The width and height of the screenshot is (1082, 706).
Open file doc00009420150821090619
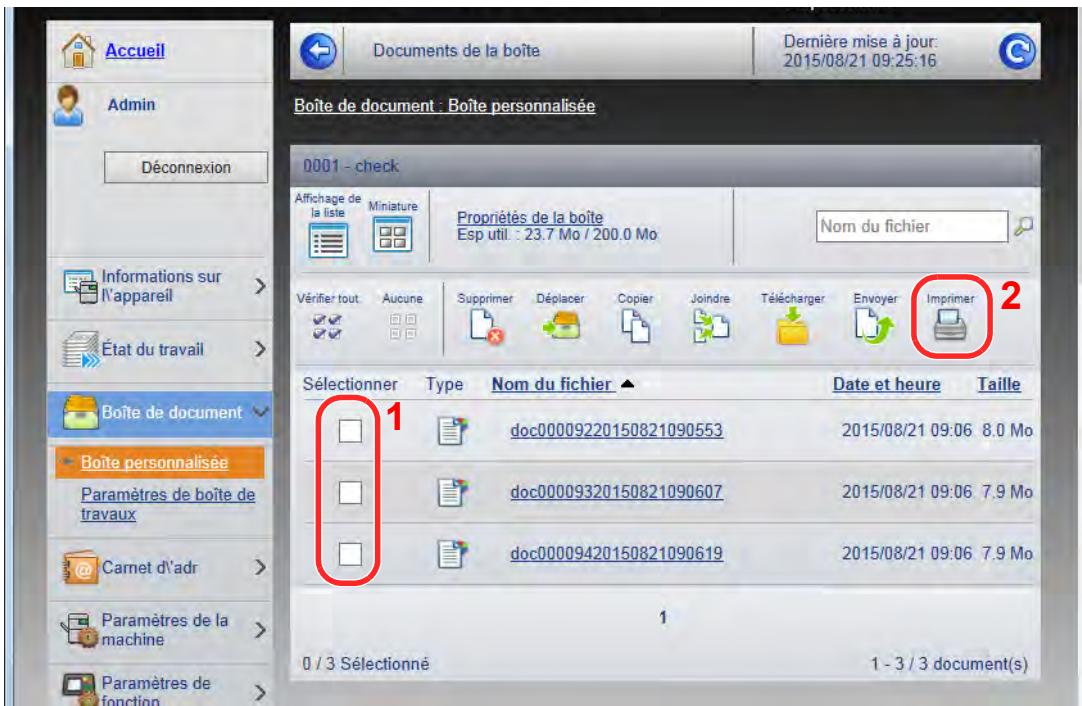pyautogui.click(x=616, y=553)
